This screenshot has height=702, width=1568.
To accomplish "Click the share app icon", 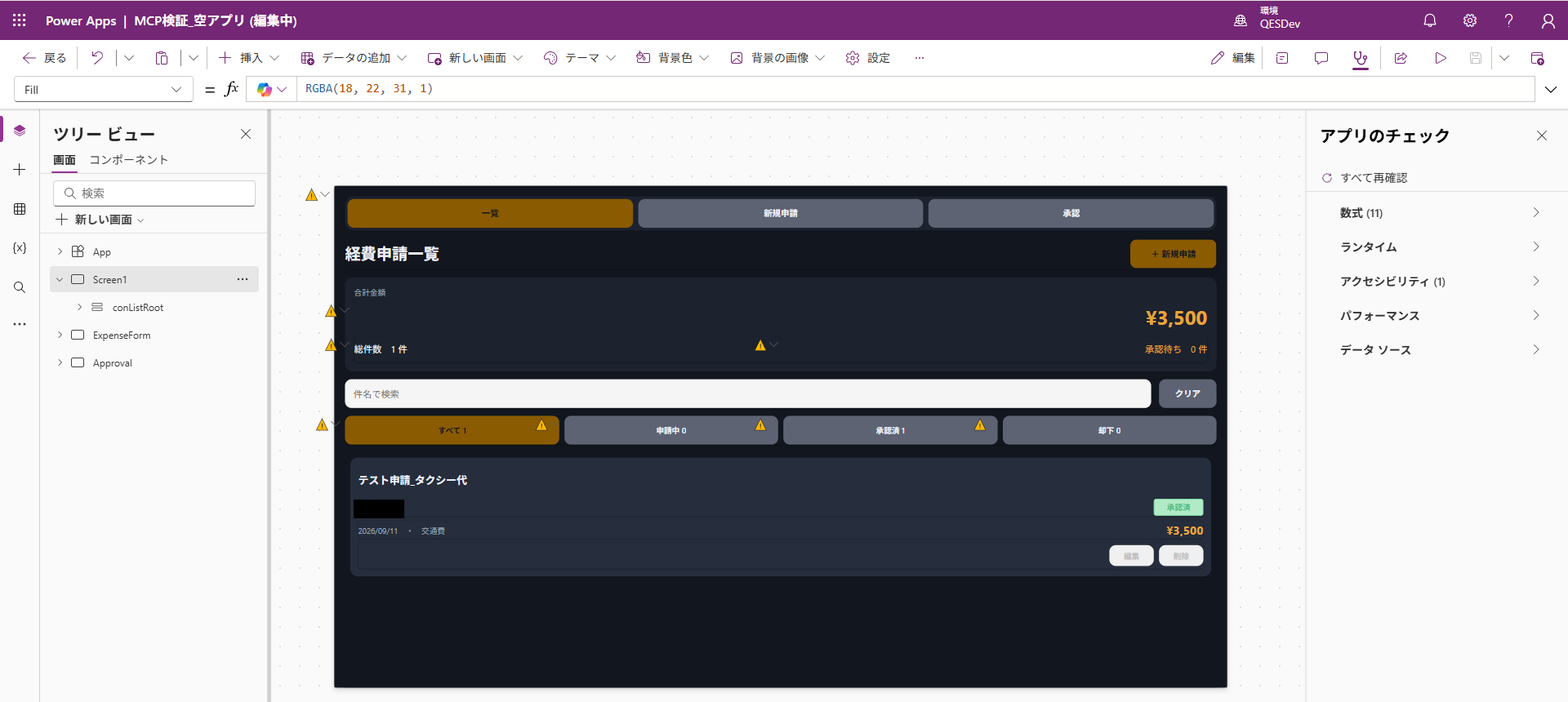I will [x=1401, y=58].
